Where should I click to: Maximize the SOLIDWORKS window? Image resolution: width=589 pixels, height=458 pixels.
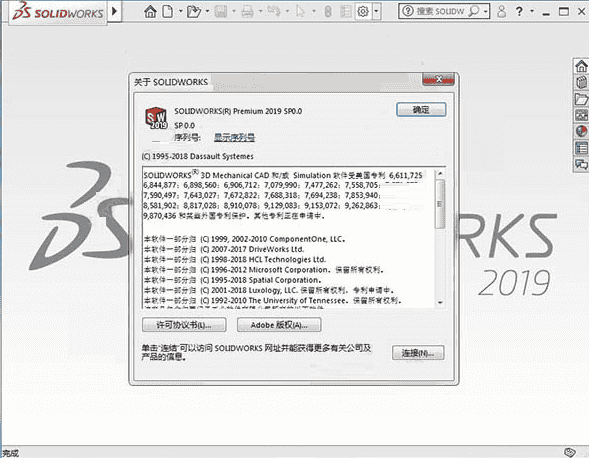[x=564, y=12]
